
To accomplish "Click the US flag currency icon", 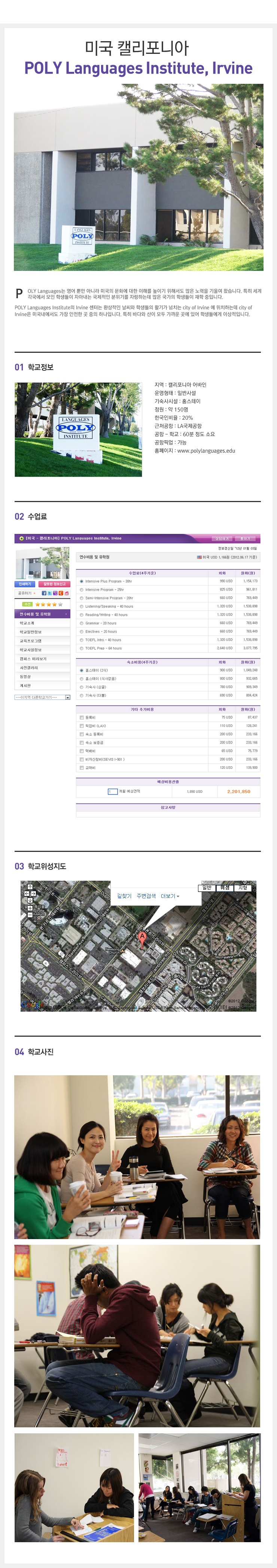I will [199, 557].
